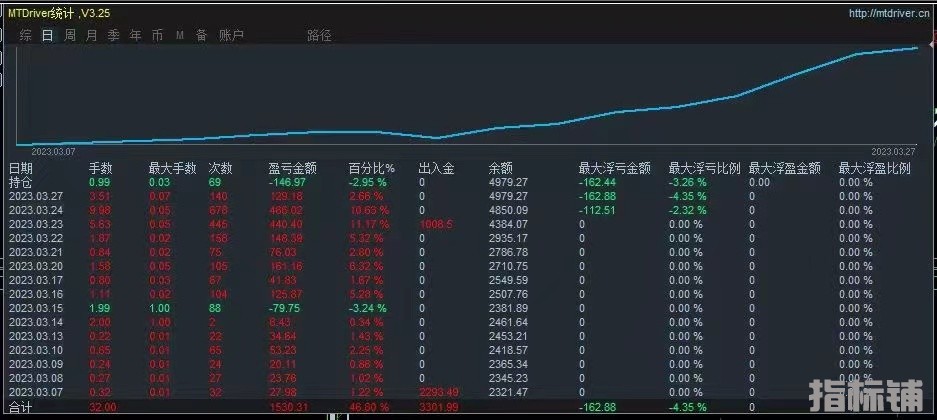Select the 2023.03.15 date row
Screen dimensions: 937x420
point(36,308)
